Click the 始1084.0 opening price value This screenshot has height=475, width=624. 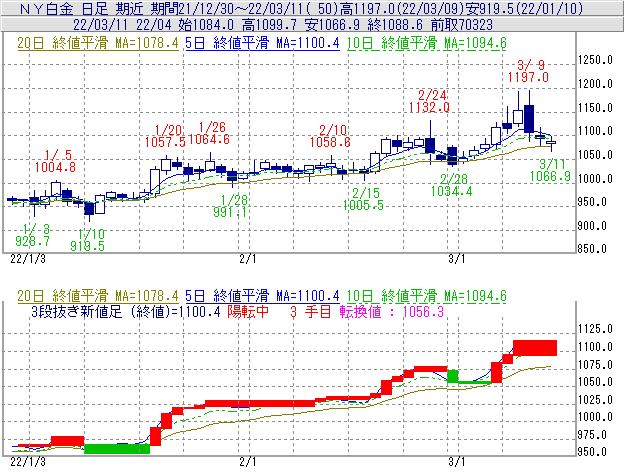coord(206,25)
